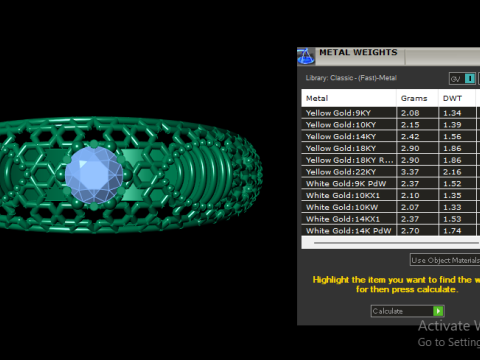This screenshot has width=480, height=360.
Task: Click the 1.74 DWT value
Action: coord(452,231)
